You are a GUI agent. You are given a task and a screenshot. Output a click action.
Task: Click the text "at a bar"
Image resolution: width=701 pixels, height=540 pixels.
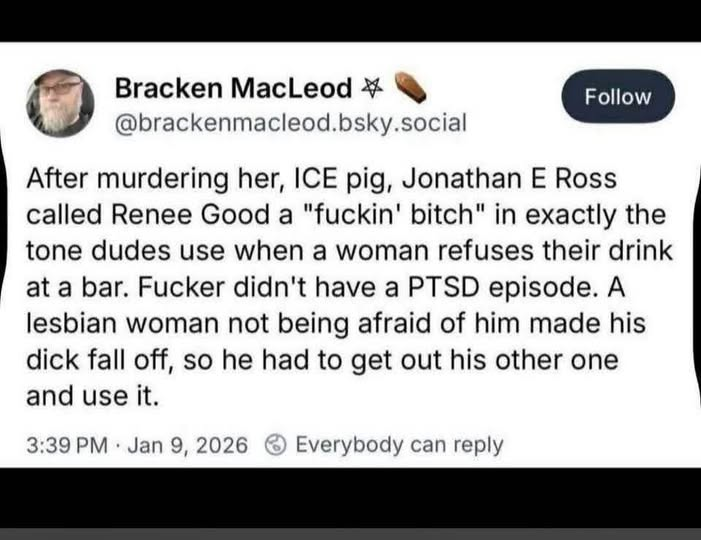tap(78, 288)
